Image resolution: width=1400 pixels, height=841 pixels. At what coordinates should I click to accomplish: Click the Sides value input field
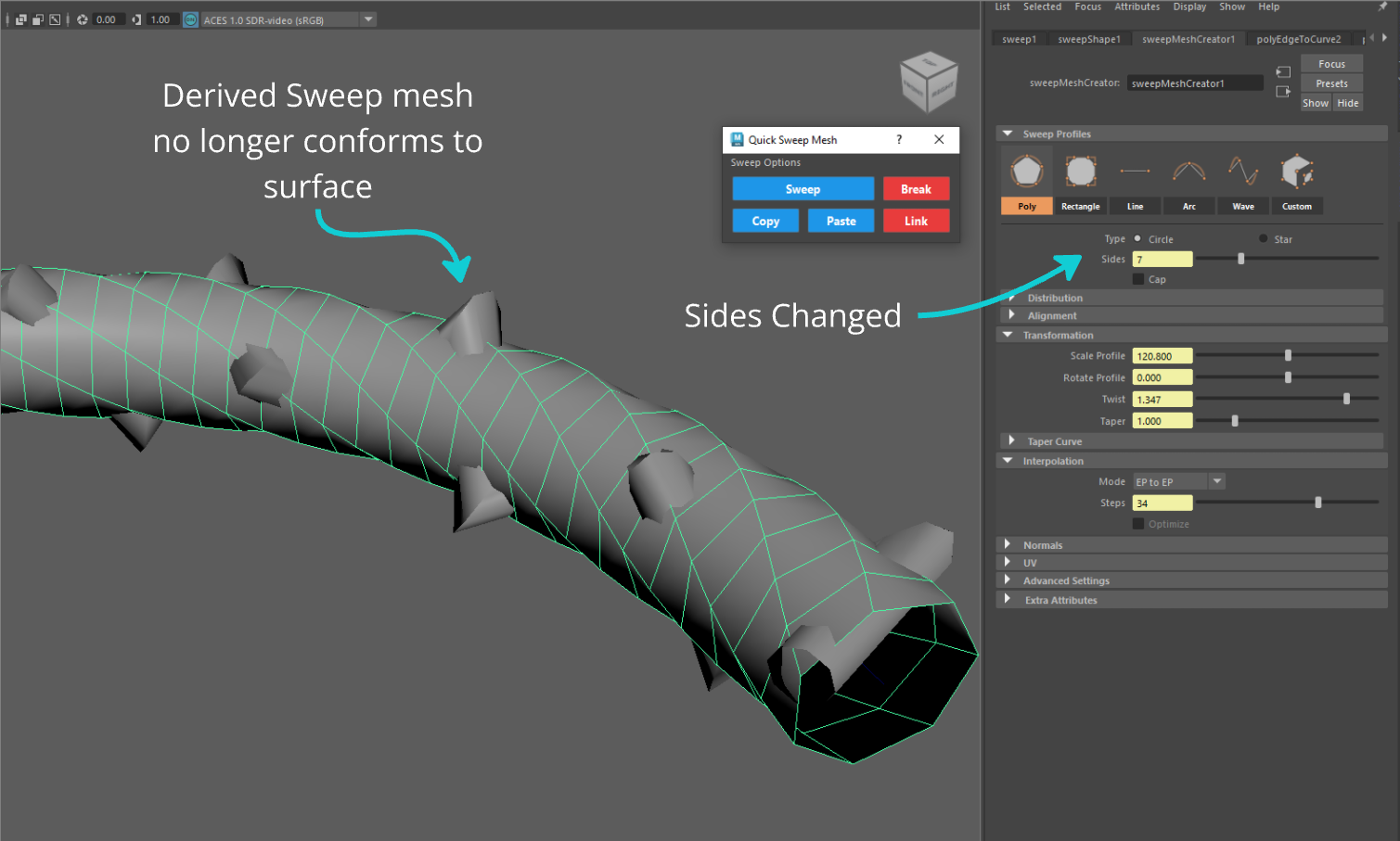pos(1162,260)
